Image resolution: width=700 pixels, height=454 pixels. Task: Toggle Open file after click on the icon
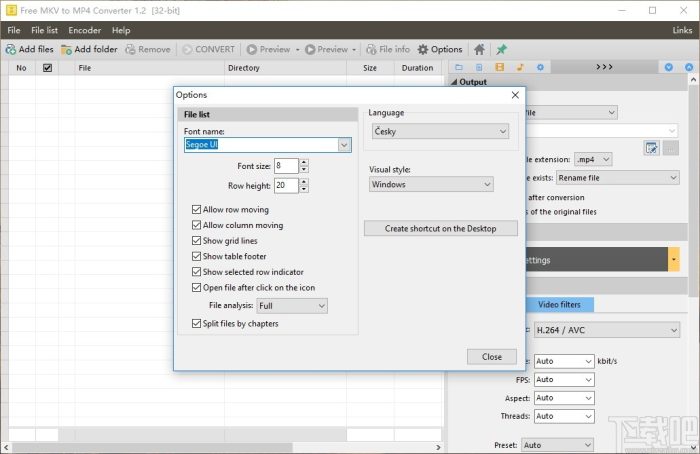pyautogui.click(x=196, y=287)
